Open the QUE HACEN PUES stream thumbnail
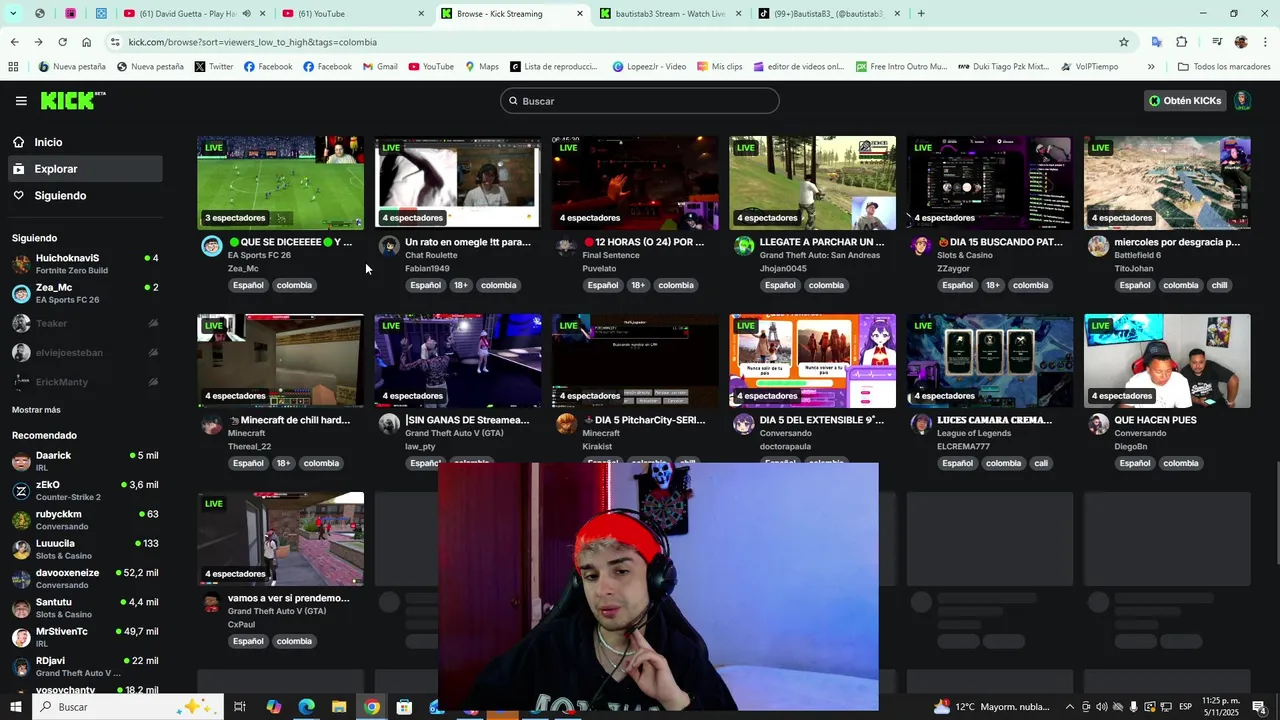Viewport: 1280px width, 720px height. 1167,361
